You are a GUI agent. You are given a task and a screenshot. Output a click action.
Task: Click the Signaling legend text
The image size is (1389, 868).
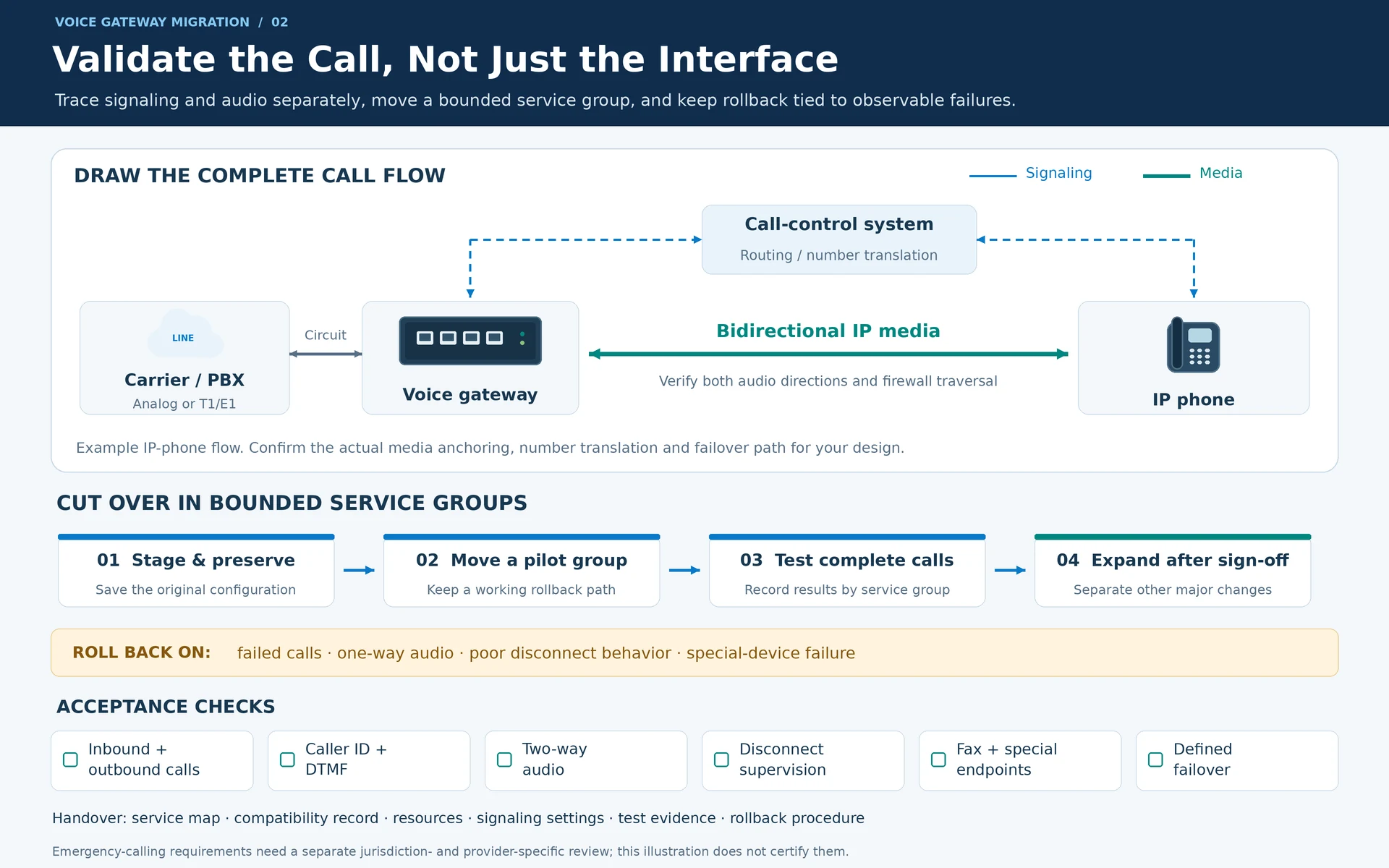pyautogui.click(x=1059, y=173)
